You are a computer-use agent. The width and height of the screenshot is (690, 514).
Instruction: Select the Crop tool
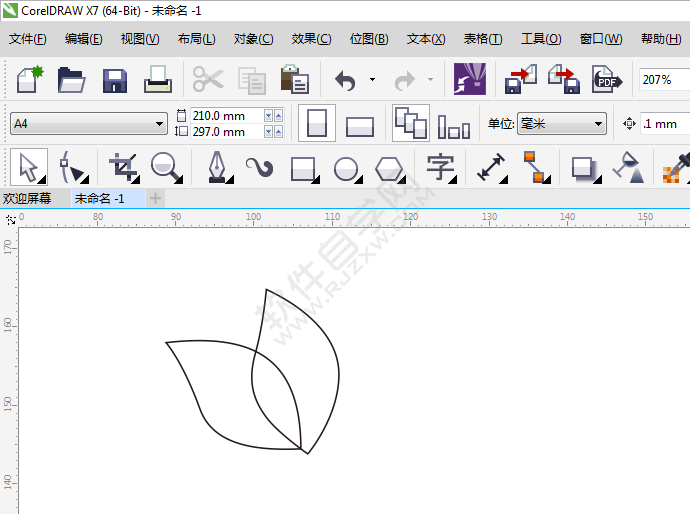[x=124, y=166]
